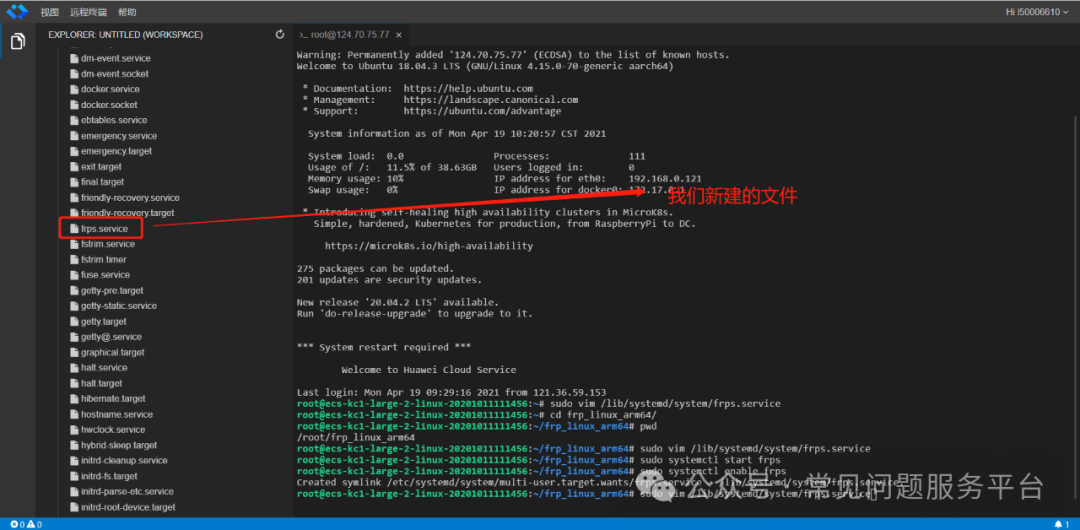Viewport: 1080px width, 530px height.
Task: Click the file icon beside halt.target
Action: (74, 383)
